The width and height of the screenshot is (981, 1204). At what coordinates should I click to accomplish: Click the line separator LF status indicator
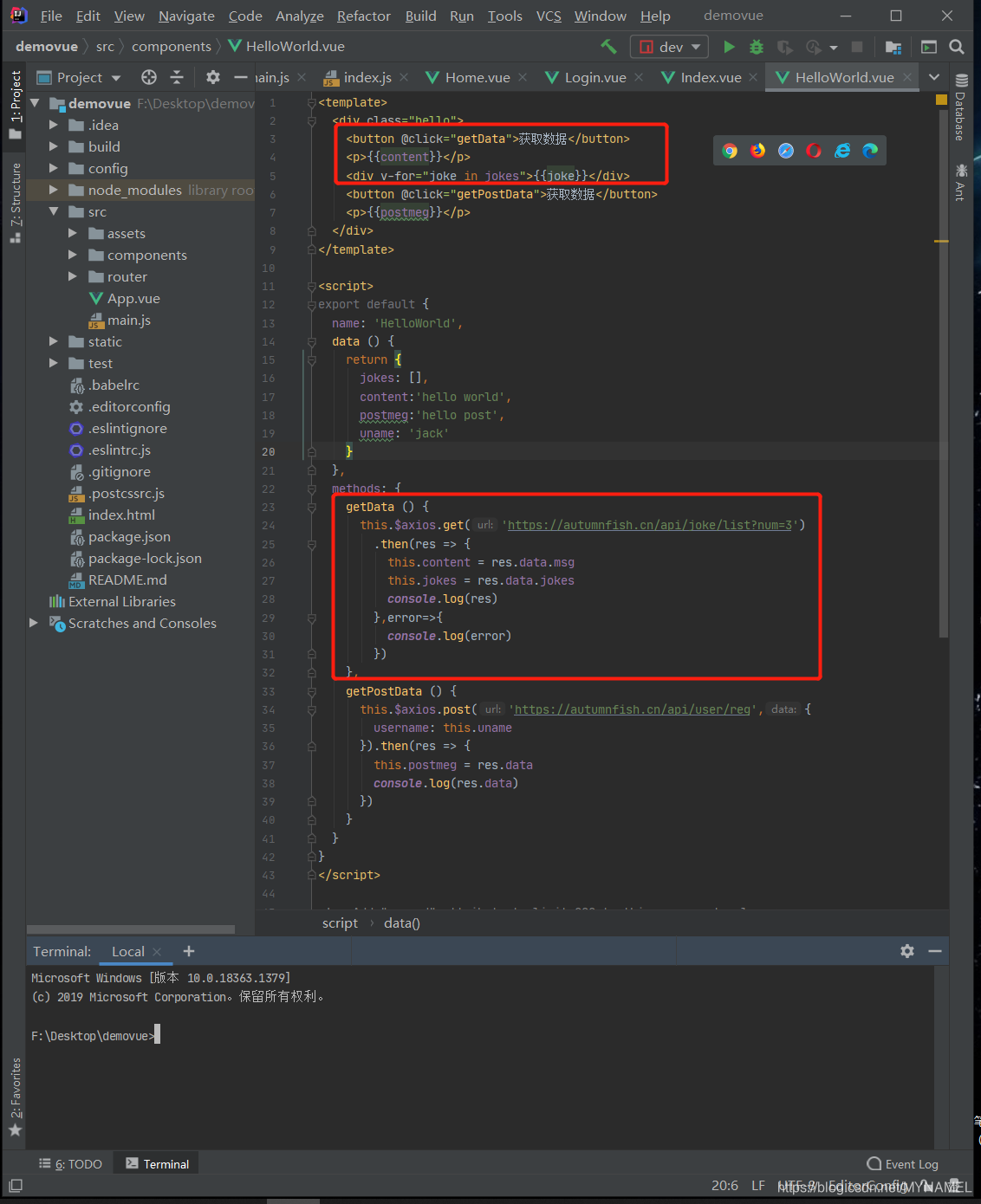[x=758, y=1186]
